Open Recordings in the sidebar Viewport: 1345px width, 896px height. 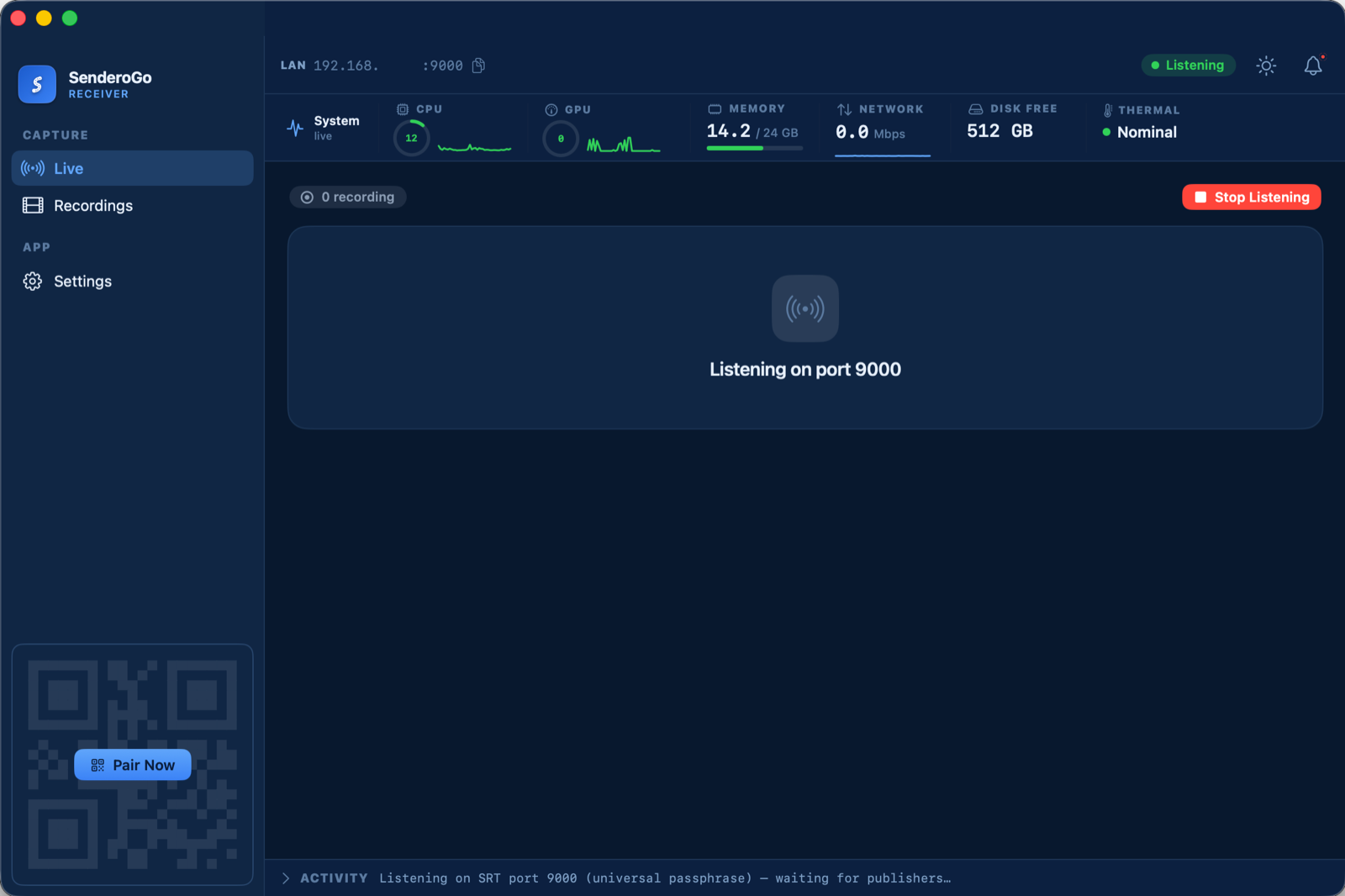(x=133, y=205)
